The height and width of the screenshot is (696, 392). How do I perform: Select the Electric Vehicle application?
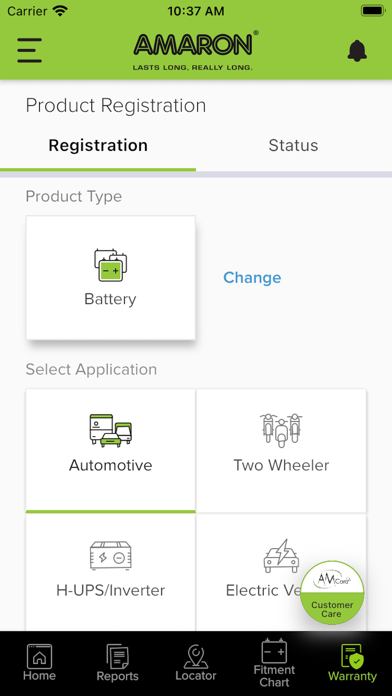(281, 573)
